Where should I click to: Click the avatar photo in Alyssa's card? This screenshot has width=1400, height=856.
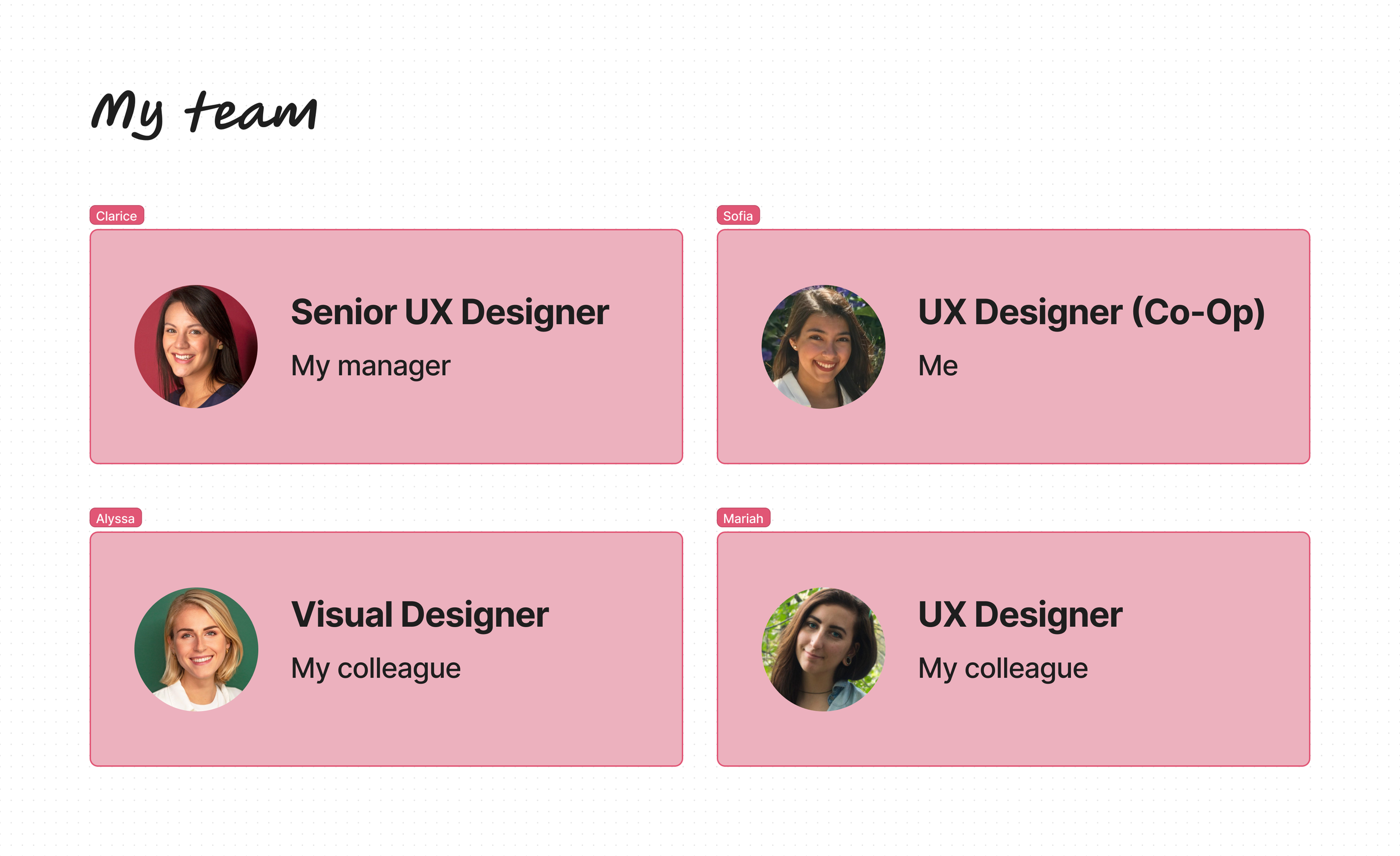coord(196,649)
